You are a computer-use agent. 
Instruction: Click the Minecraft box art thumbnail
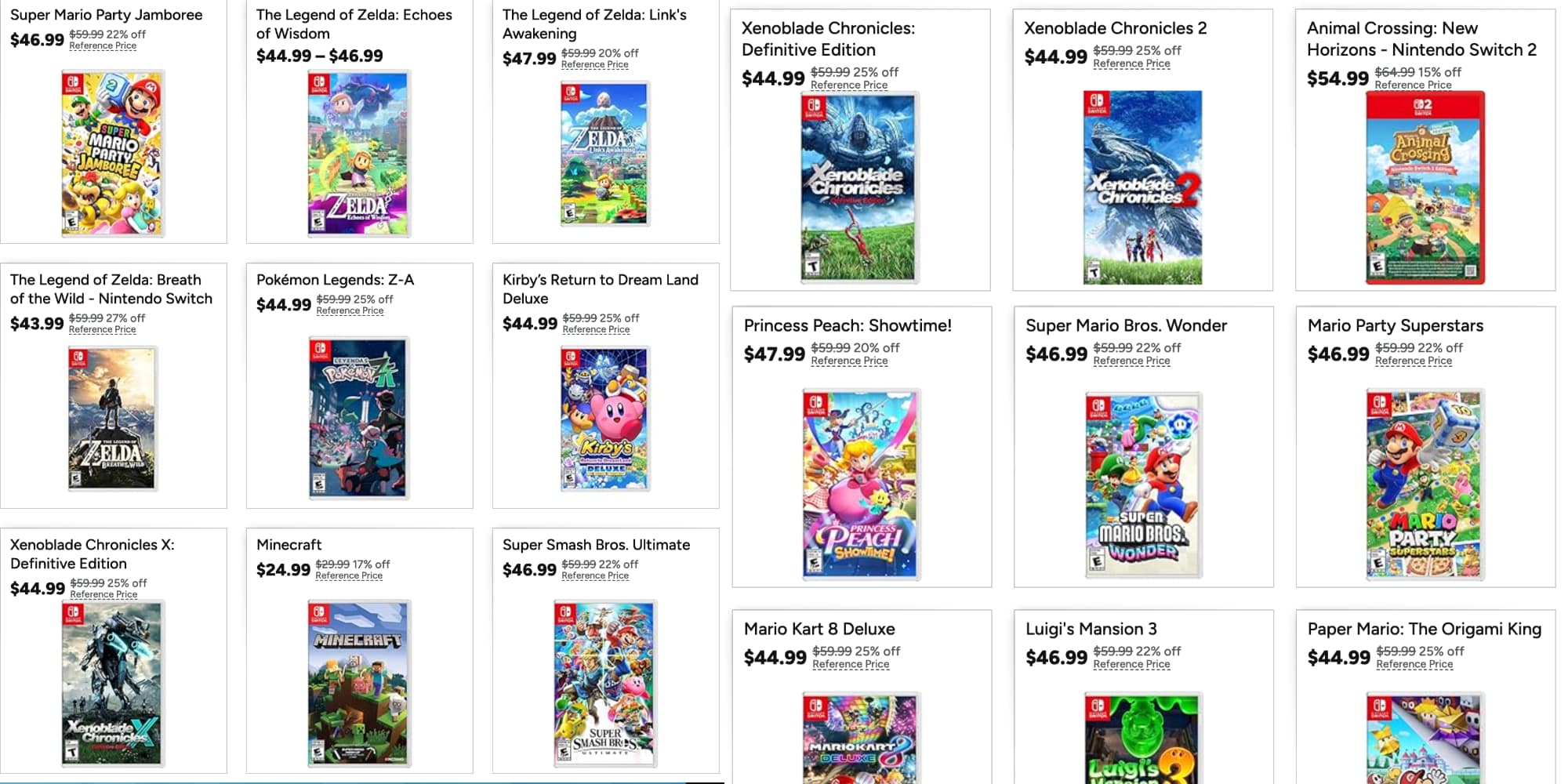point(358,683)
